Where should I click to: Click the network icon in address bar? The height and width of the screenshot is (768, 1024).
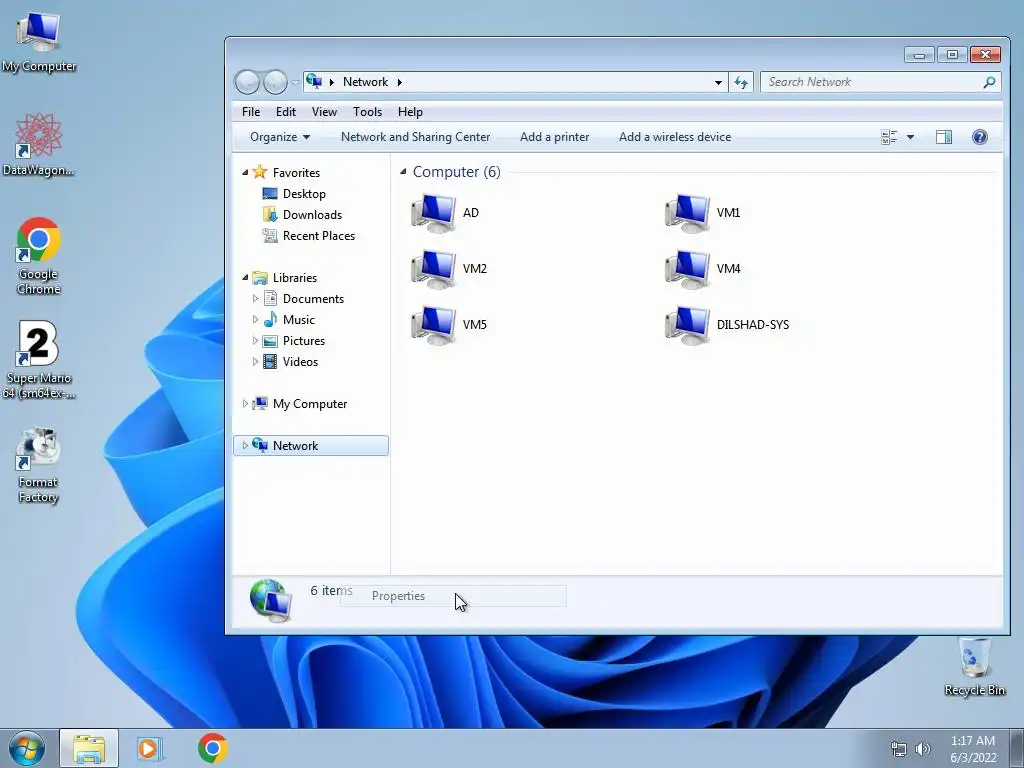[x=314, y=82]
